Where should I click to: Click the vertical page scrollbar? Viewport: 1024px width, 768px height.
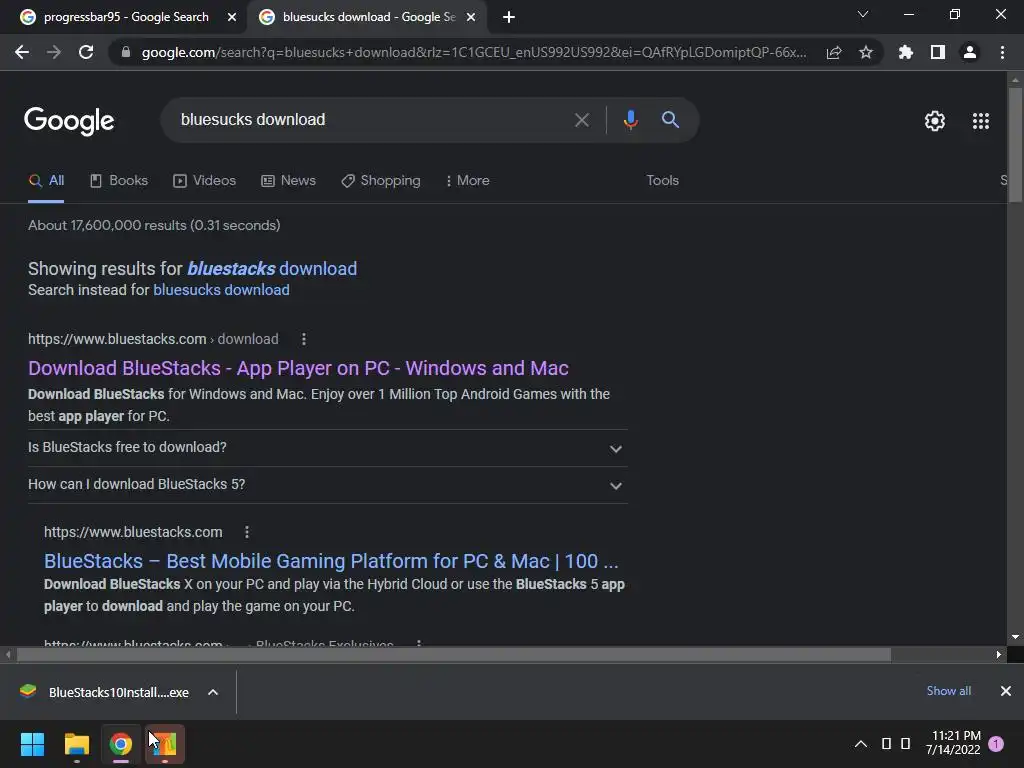click(1015, 145)
